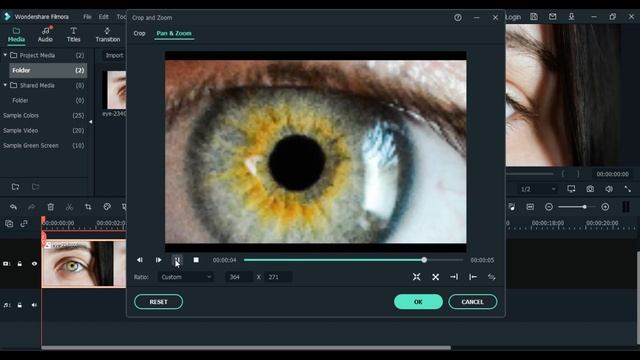
Task: Take a snapshot with camera icon
Action: tap(590, 189)
